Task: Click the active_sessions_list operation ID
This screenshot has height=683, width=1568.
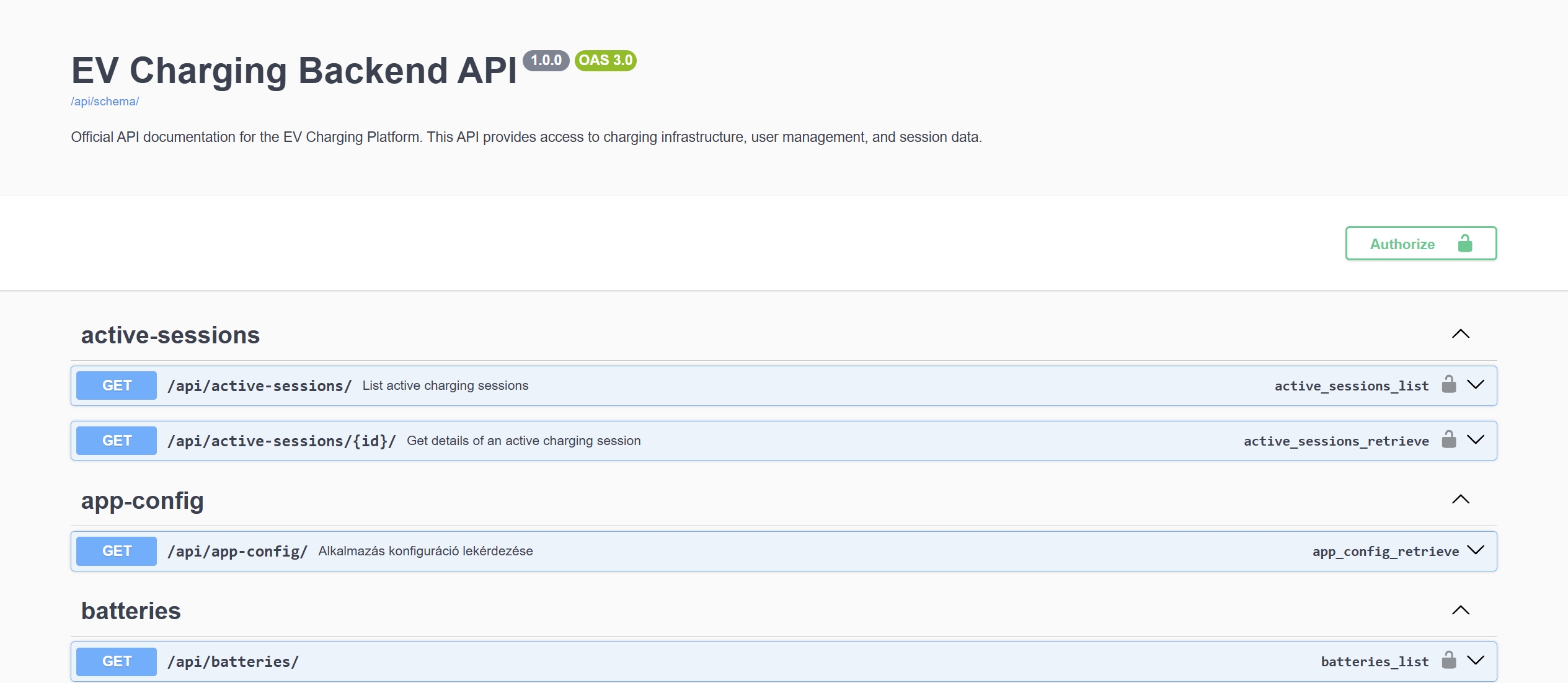Action: pos(1352,386)
